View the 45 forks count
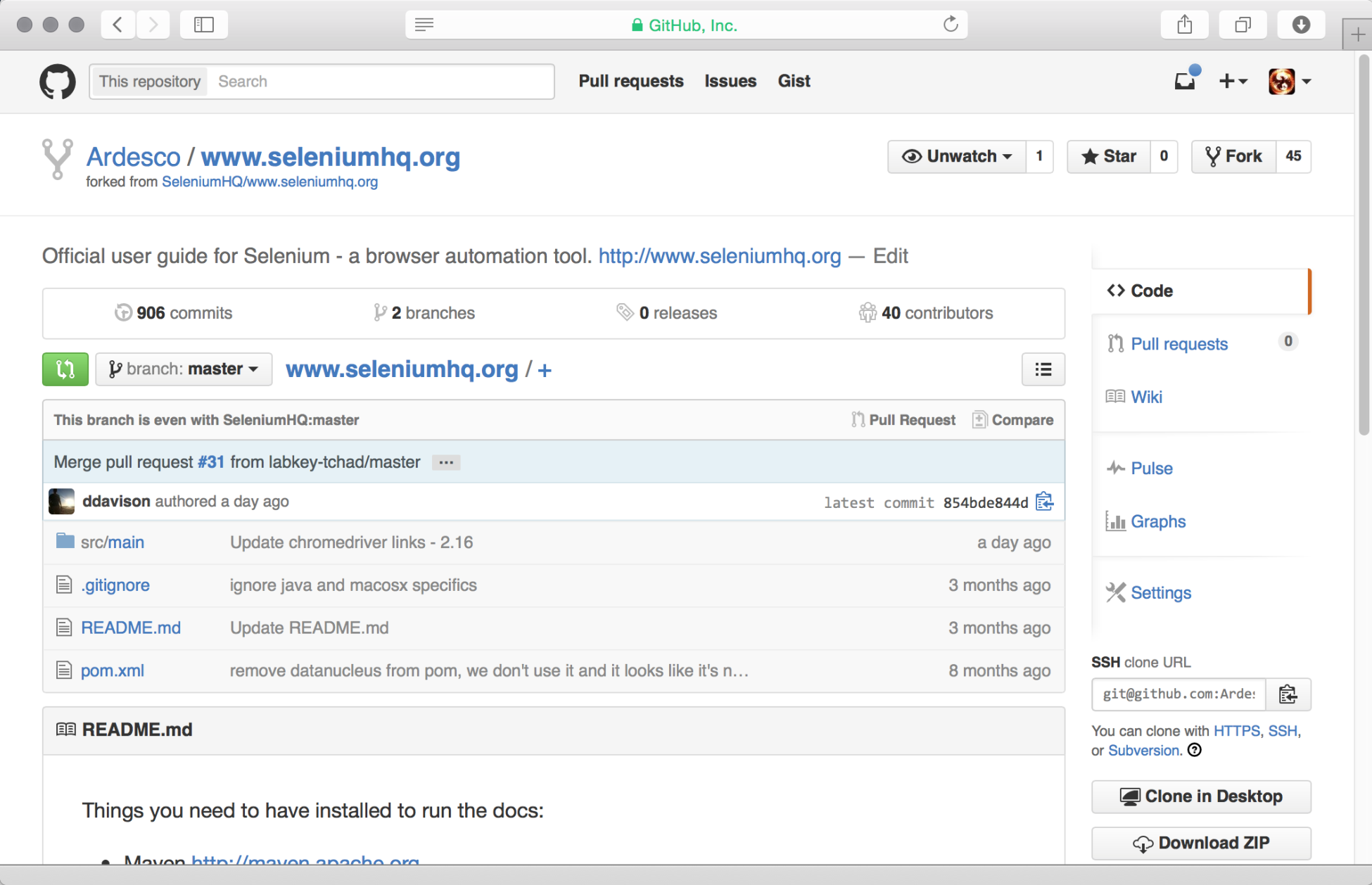This screenshot has width=1372, height=885. click(x=1293, y=156)
